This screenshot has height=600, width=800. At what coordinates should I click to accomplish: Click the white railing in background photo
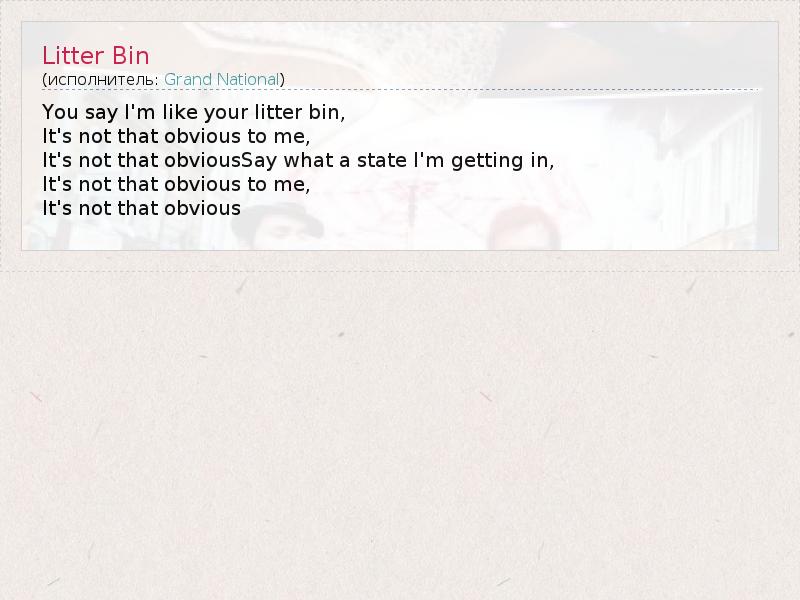point(709,173)
